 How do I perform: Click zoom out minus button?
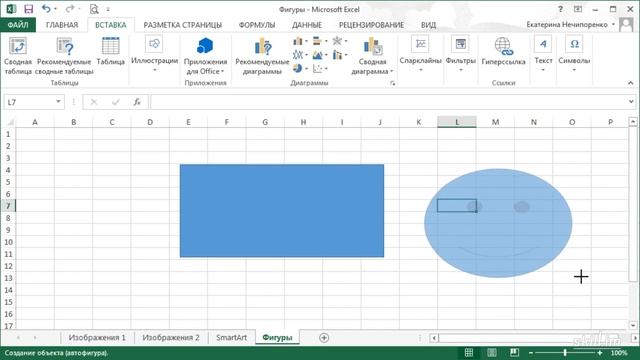531,353
